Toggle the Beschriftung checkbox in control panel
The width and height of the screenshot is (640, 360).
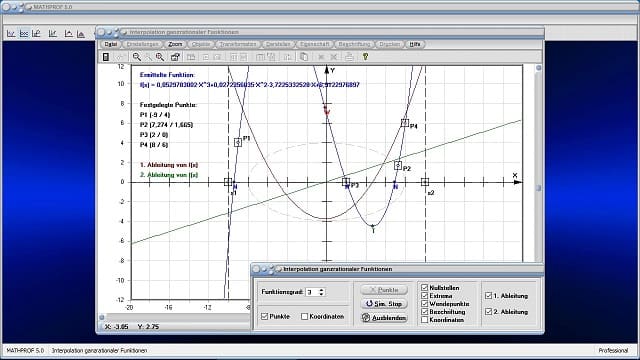point(424,312)
